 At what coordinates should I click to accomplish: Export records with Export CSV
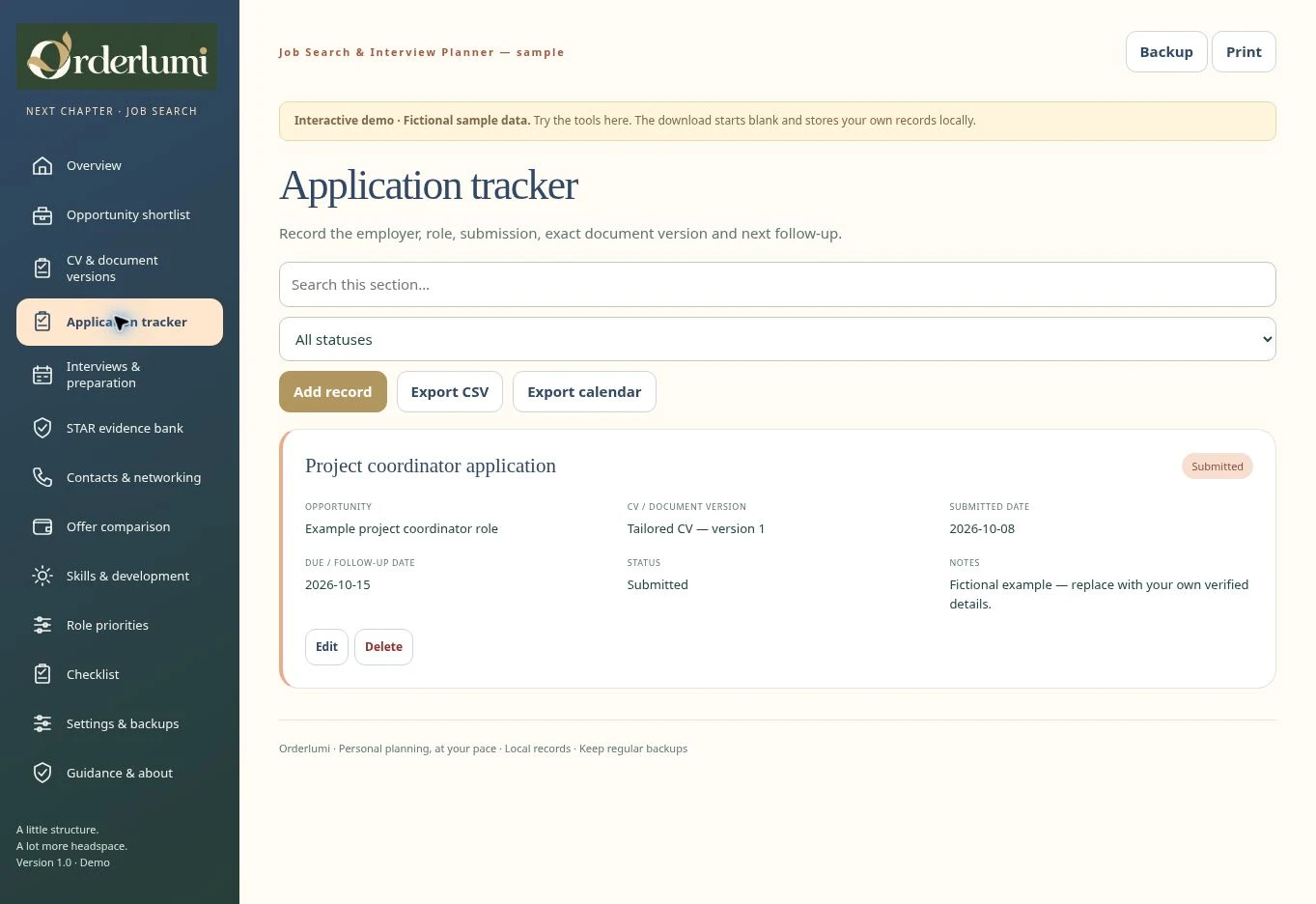[450, 392]
